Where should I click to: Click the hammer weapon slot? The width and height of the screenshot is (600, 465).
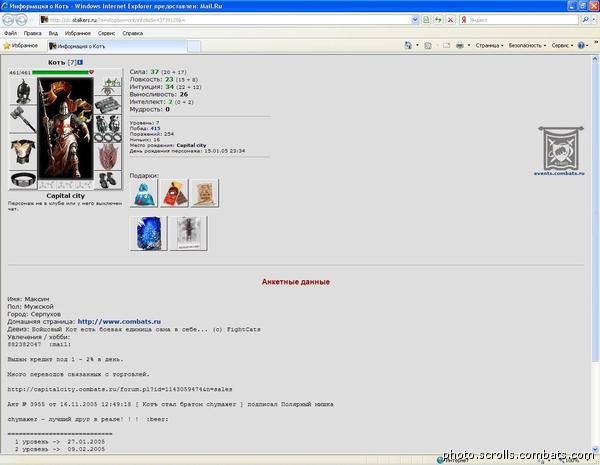[x=23, y=119]
